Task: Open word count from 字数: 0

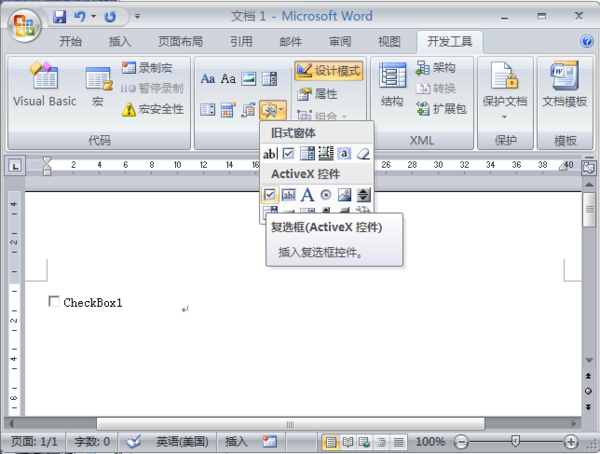Action: [x=92, y=442]
